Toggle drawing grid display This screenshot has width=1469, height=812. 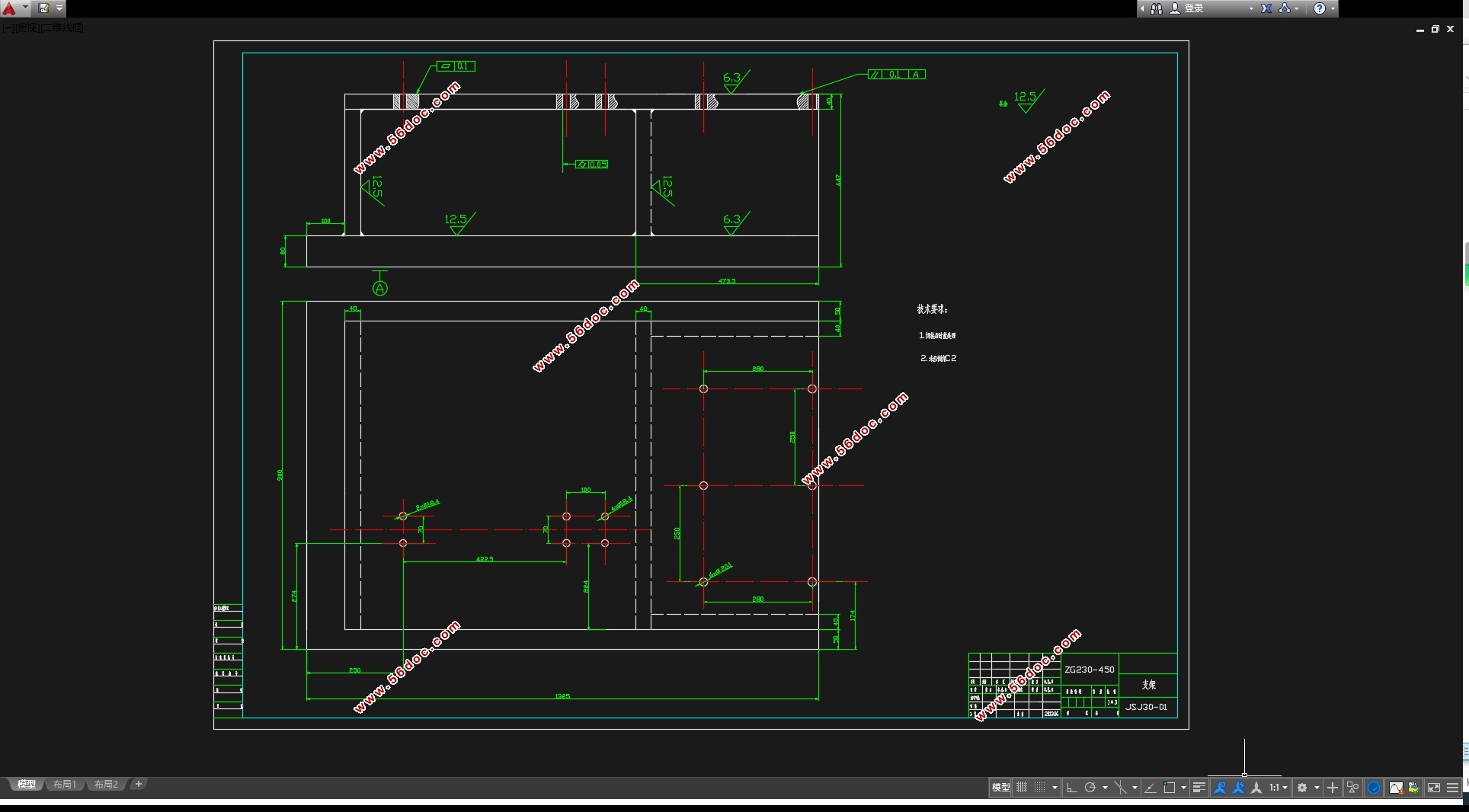click(1022, 788)
